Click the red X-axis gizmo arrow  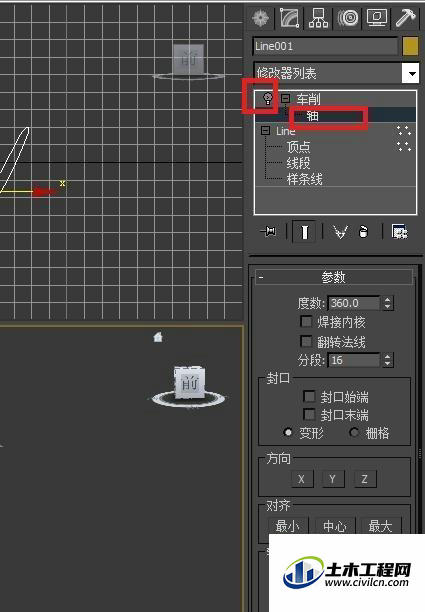point(44,192)
